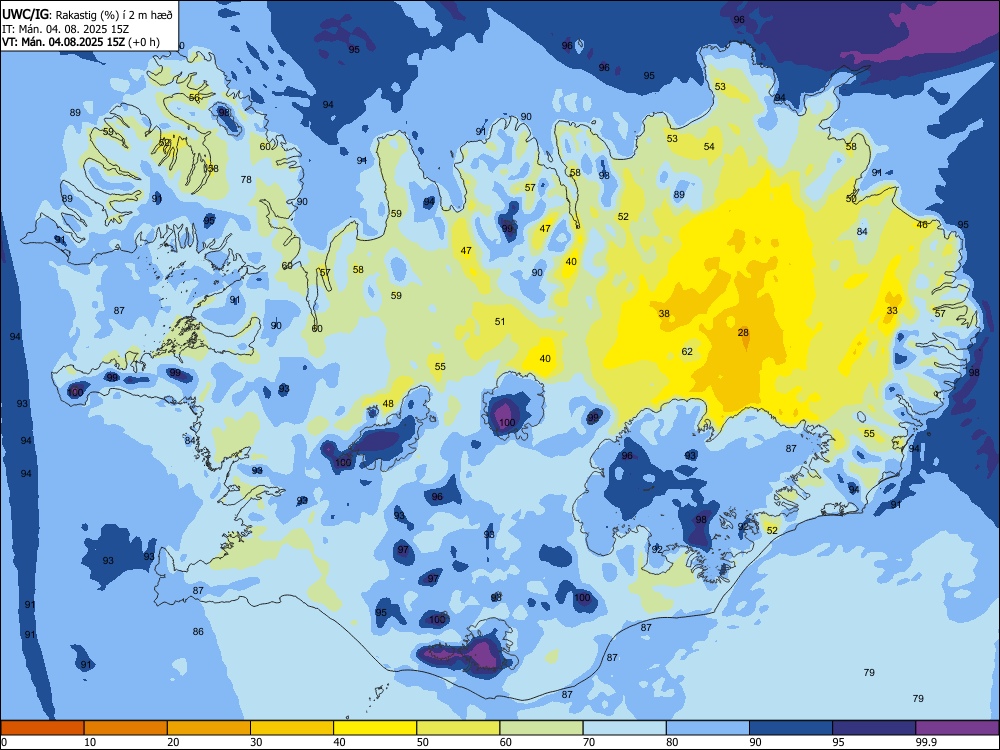The width and height of the screenshot is (1000, 750).
Task: Click the 'IT: Mán. 04. 08. 2025 15Z' line
Action: coord(66,29)
